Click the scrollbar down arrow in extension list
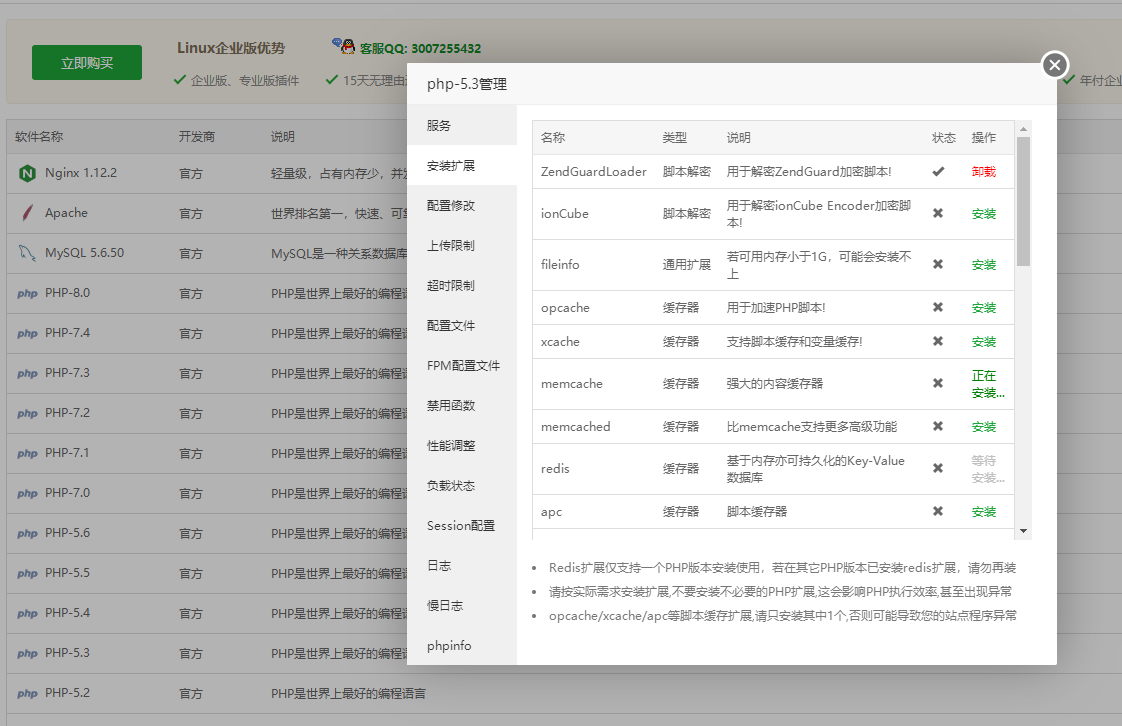This screenshot has height=726, width=1122. pos(1023,531)
